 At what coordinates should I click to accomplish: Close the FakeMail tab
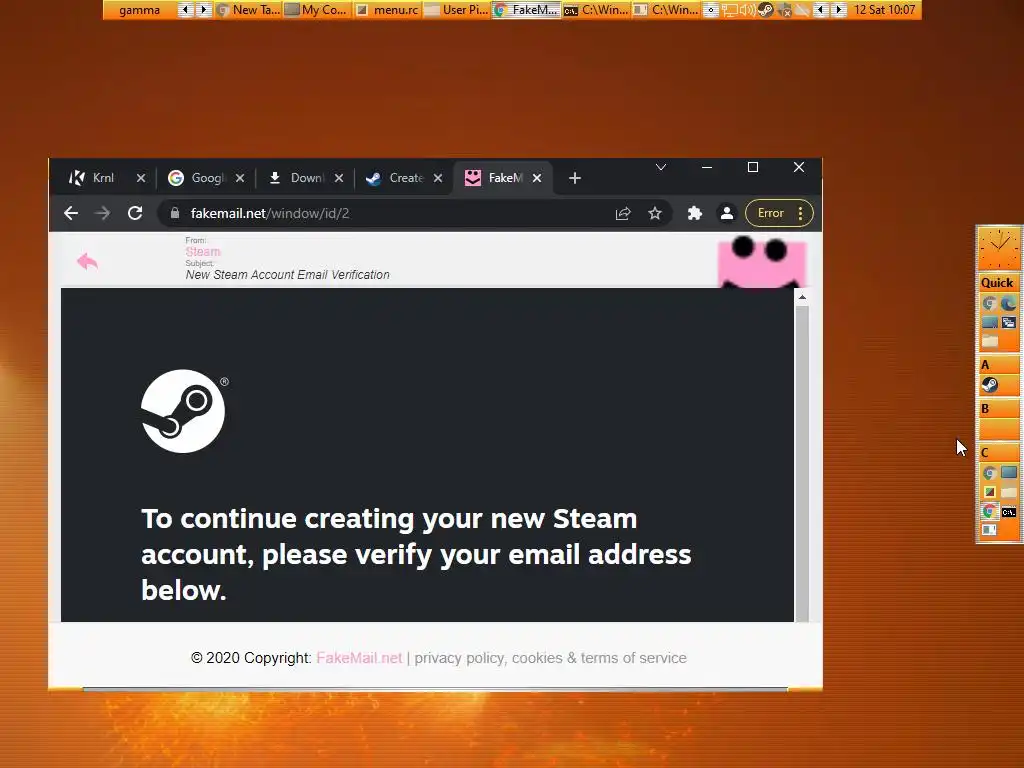537,178
